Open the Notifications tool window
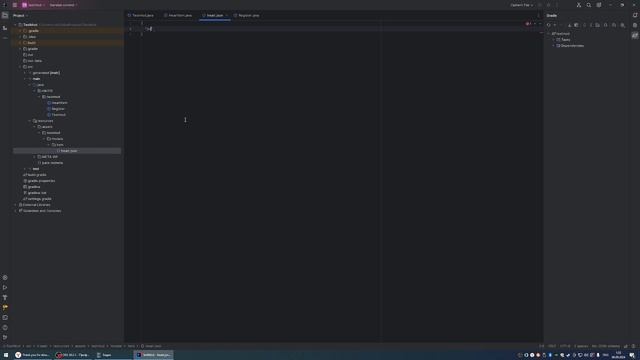Viewport: 640px width, 360px height. pos(635,15)
